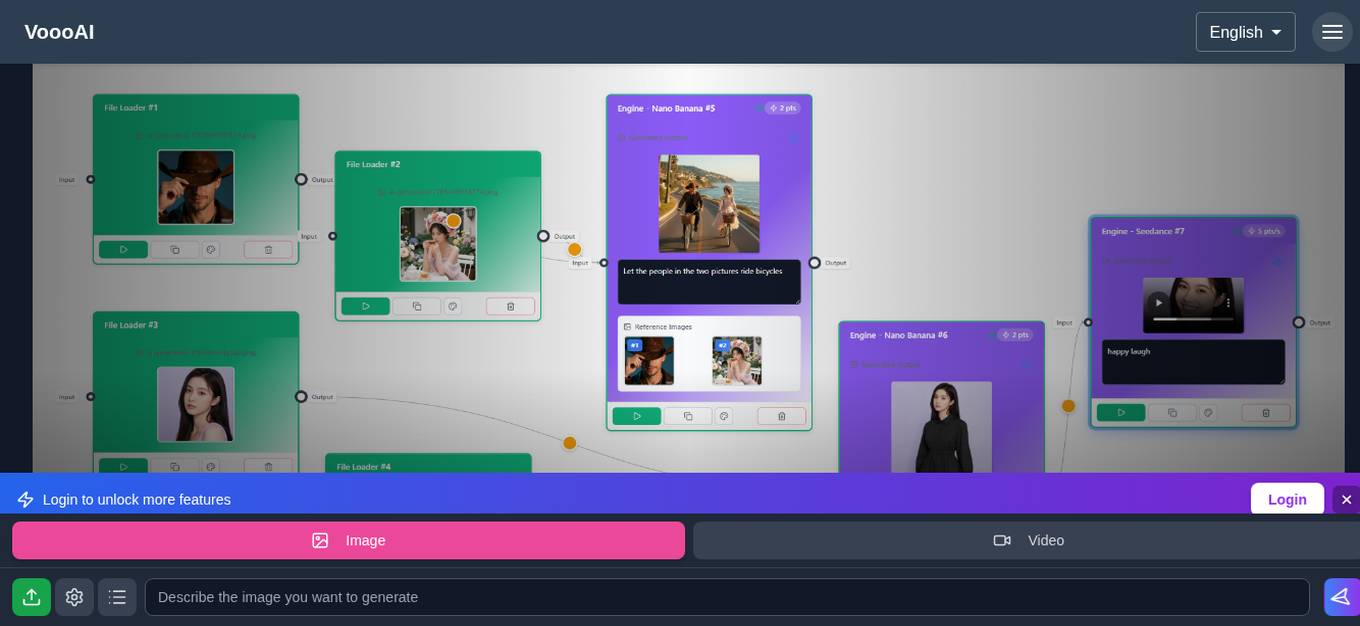Click the Login button in the banner

click(1287, 499)
